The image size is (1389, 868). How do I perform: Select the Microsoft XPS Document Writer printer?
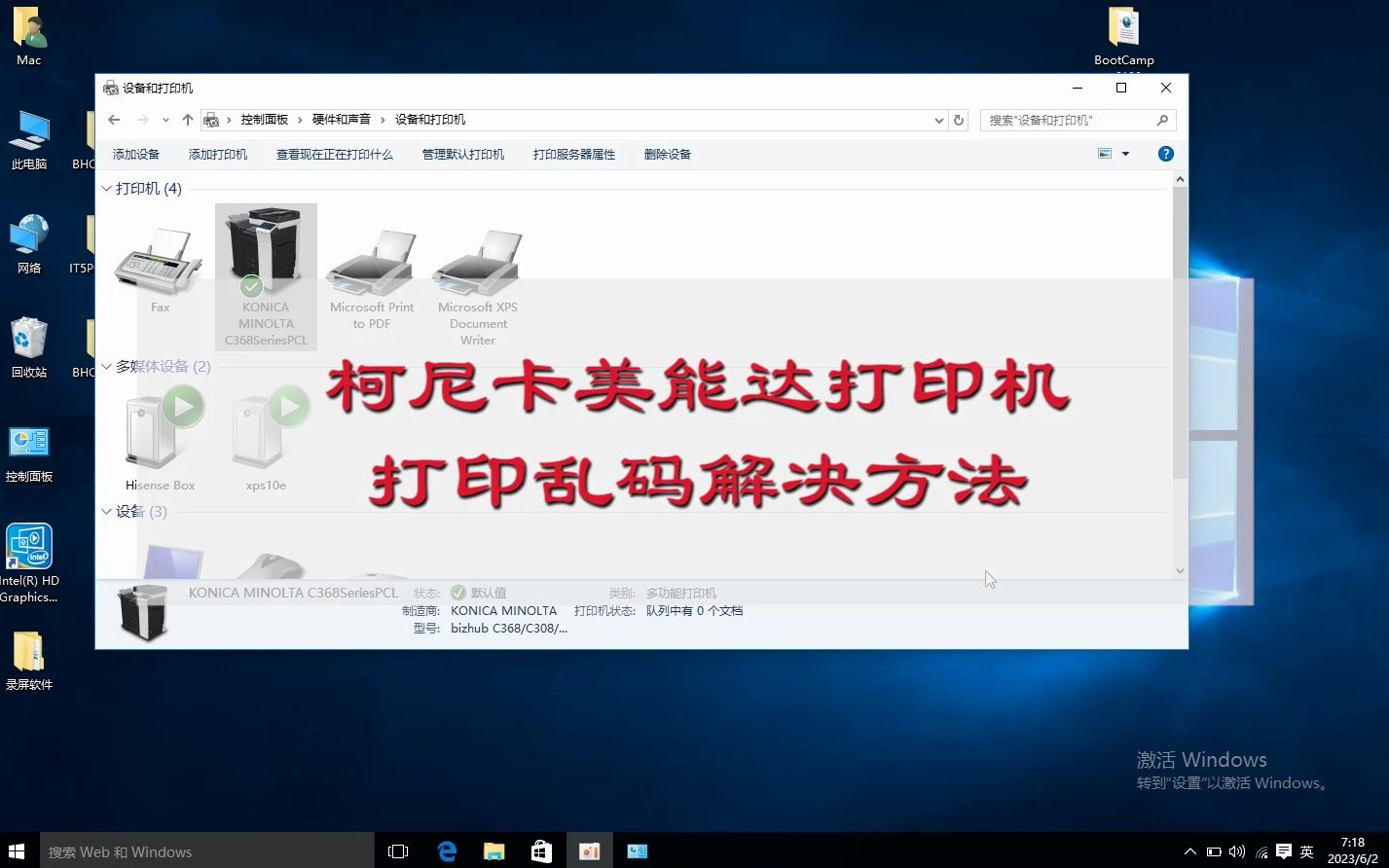coord(477,263)
